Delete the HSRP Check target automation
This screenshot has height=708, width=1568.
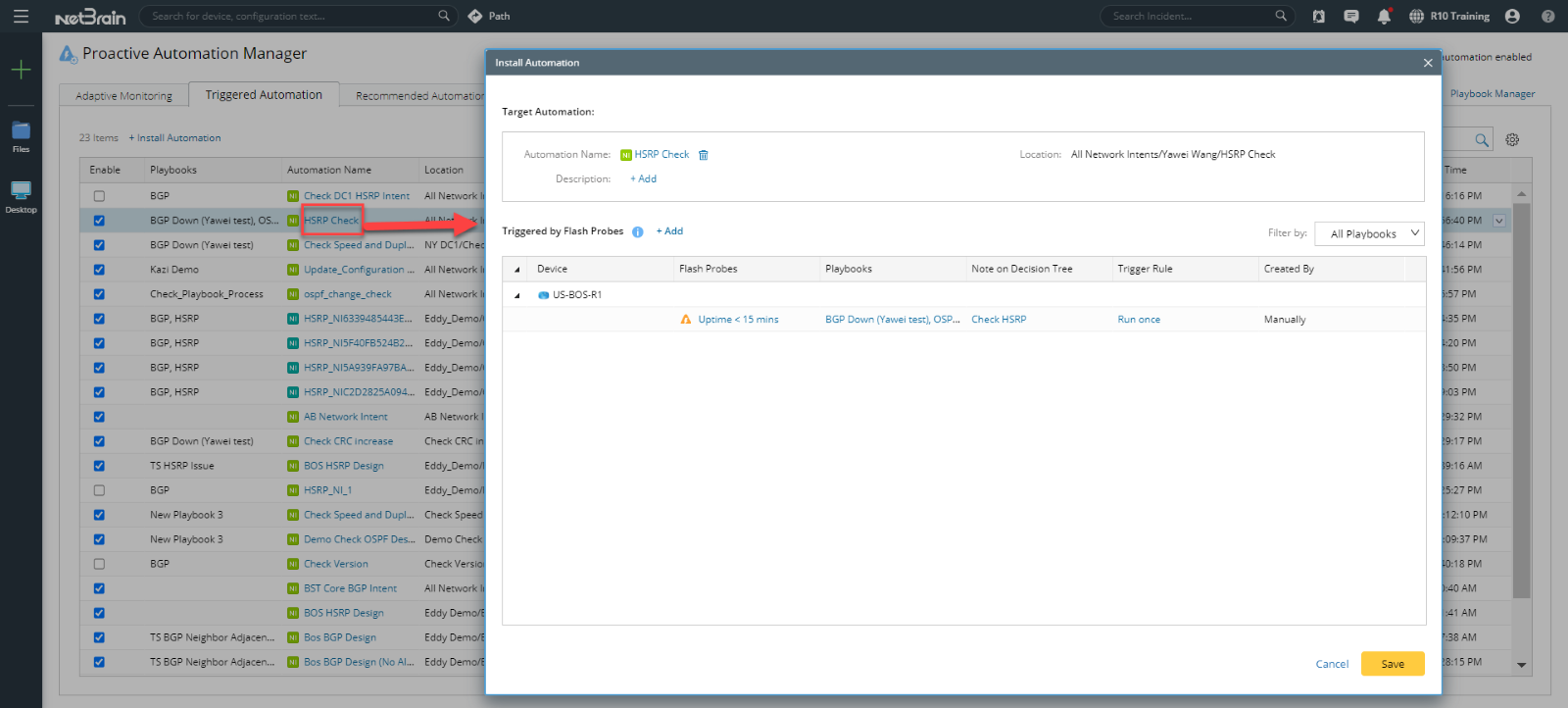click(703, 155)
